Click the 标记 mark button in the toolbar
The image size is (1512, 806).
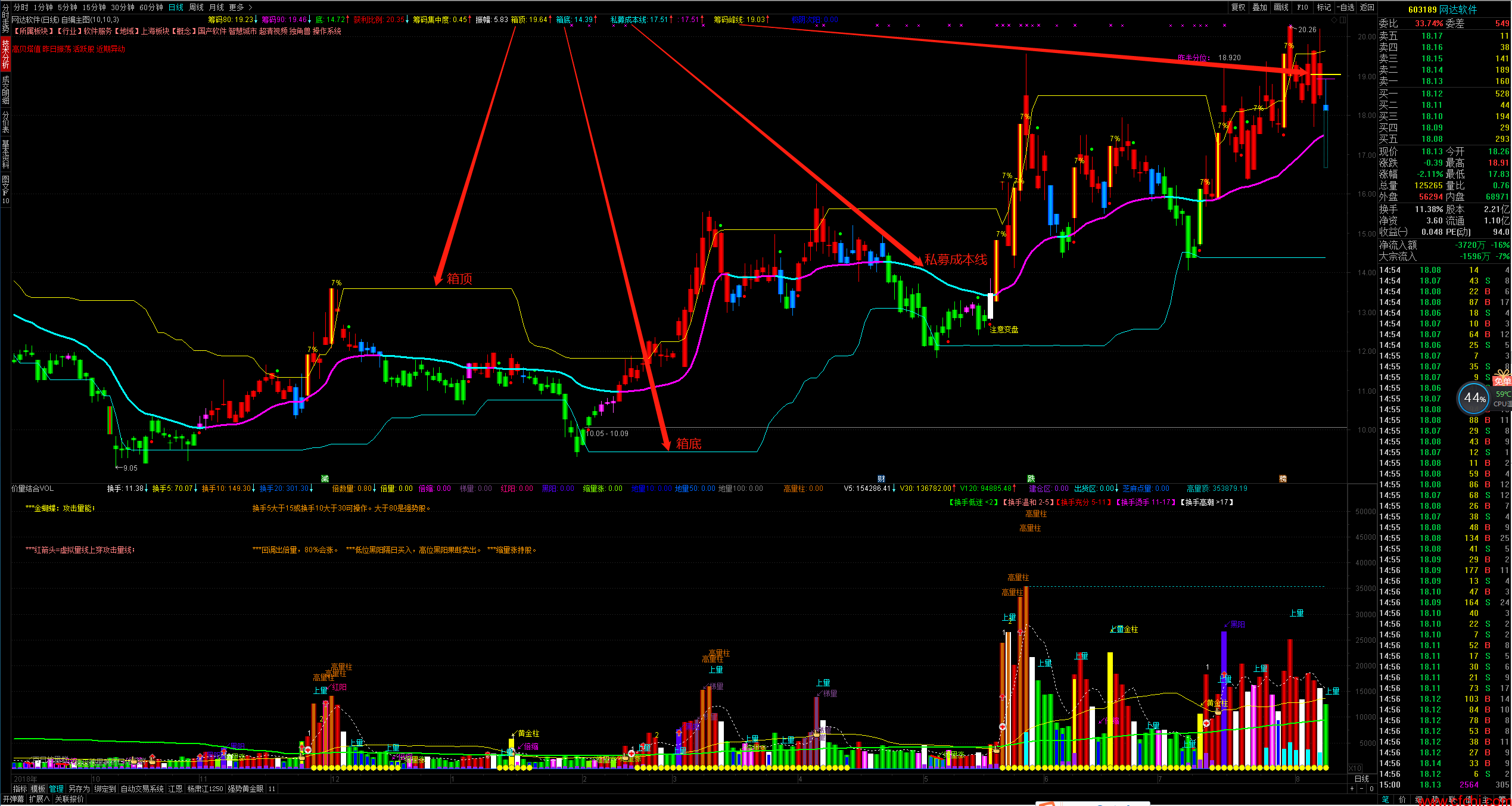[1324, 7]
